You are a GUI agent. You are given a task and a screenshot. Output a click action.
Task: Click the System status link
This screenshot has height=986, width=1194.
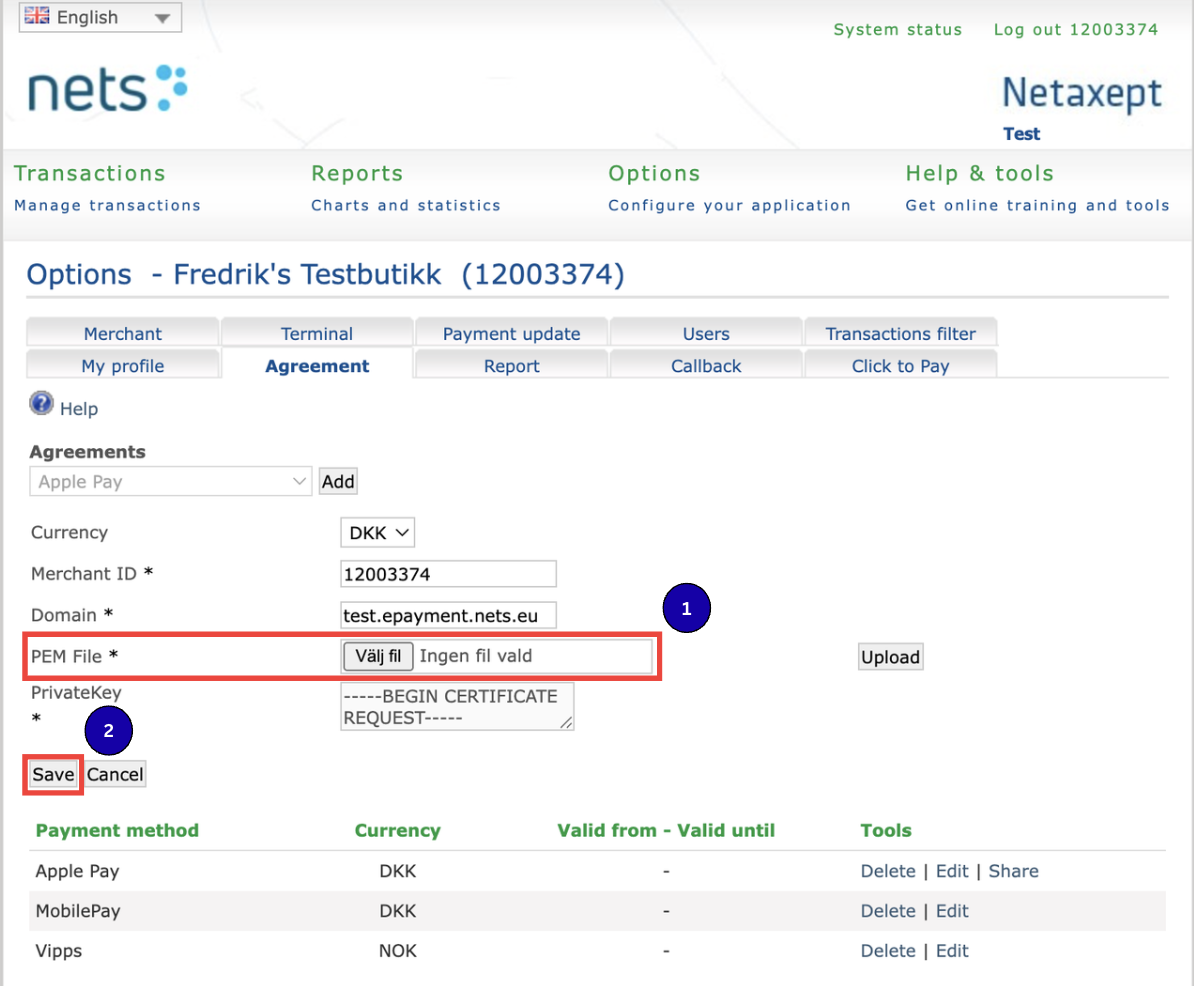(898, 30)
